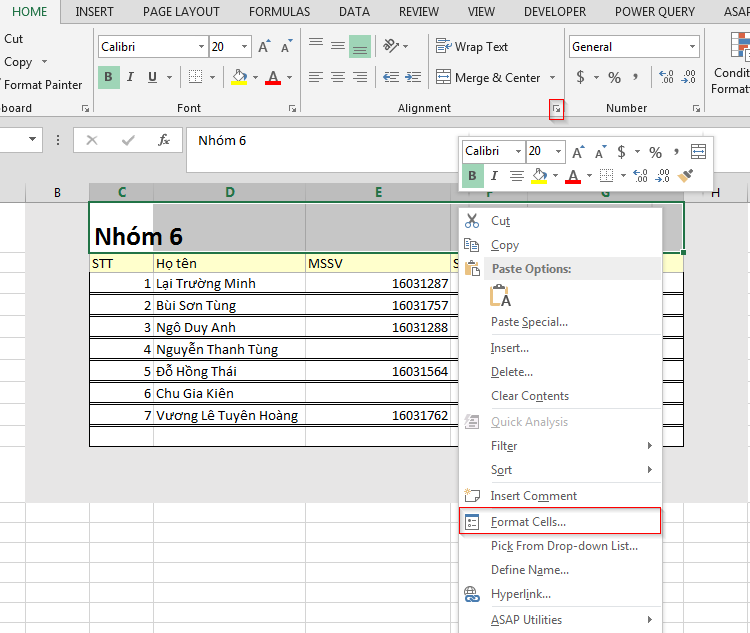750x633 pixels.
Task: Select column D header
Action: click(x=230, y=192)
